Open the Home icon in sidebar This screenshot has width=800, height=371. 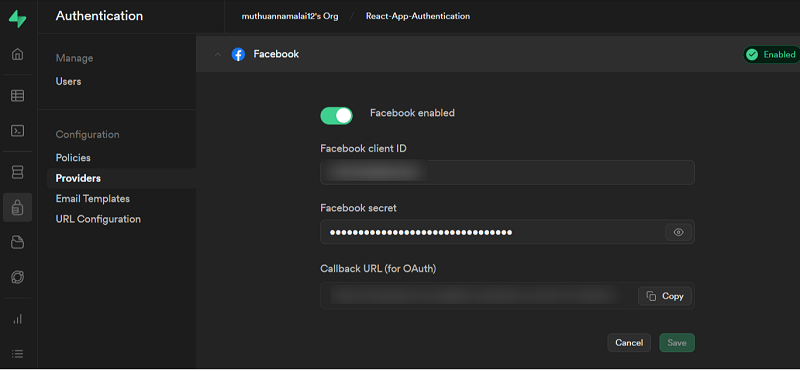point(17,54)
